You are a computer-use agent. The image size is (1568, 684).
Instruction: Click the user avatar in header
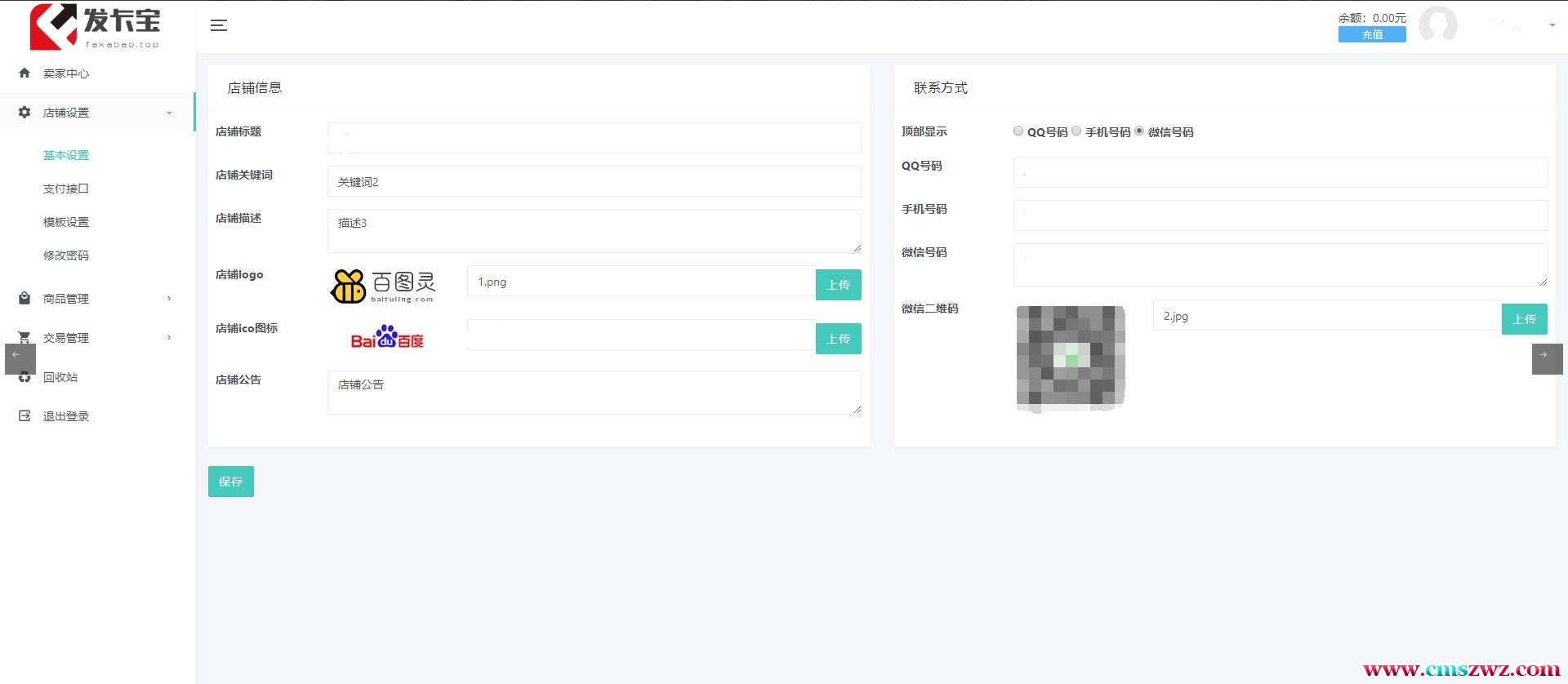pyautogui.click(x=1437, y=25)
